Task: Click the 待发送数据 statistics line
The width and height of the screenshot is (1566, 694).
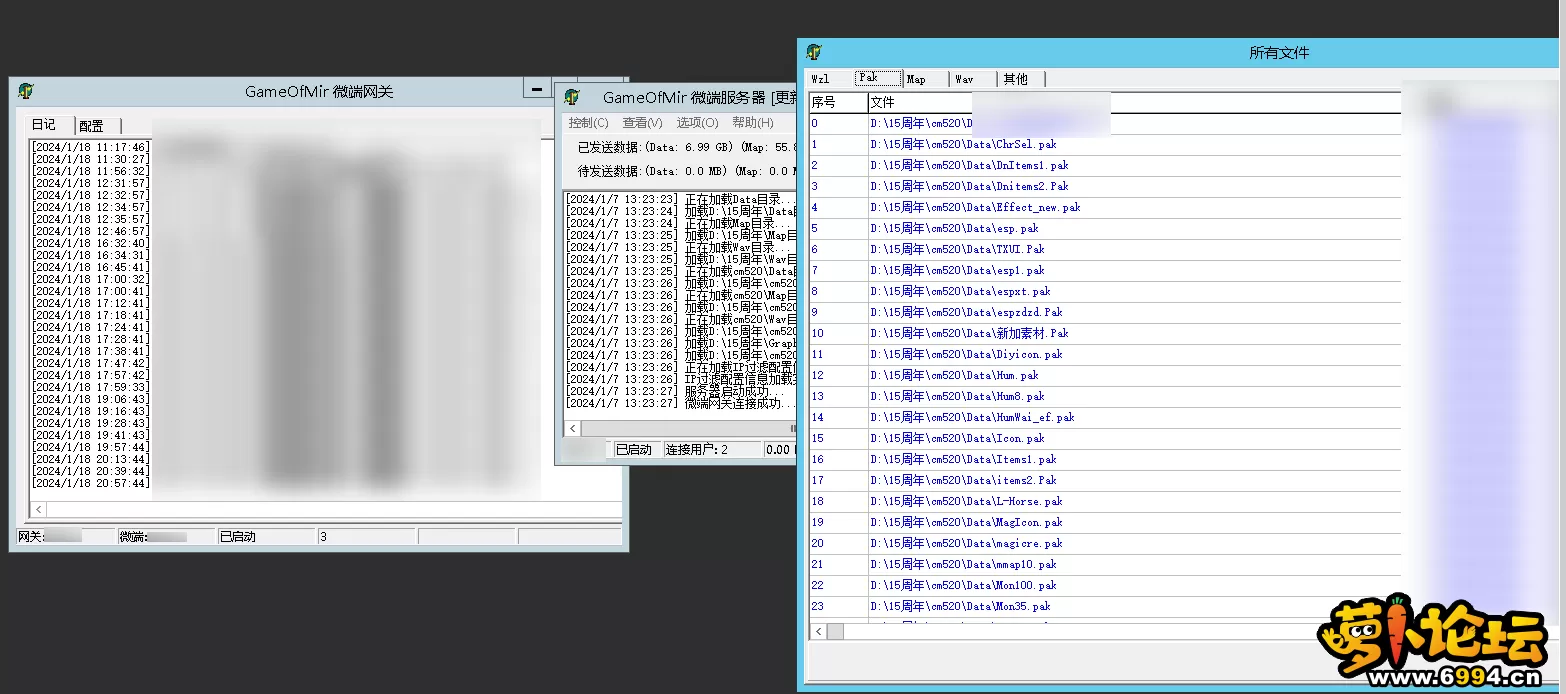Action: point(686,171)
